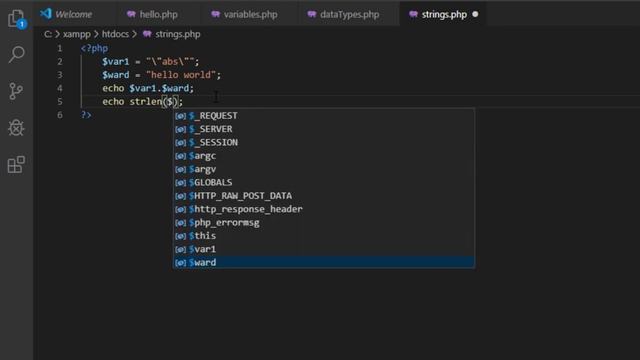The width and height of the screenshot is (640, 360).
Task: Click the C: breadcrumb segment
Action: [x=48, y=34]
